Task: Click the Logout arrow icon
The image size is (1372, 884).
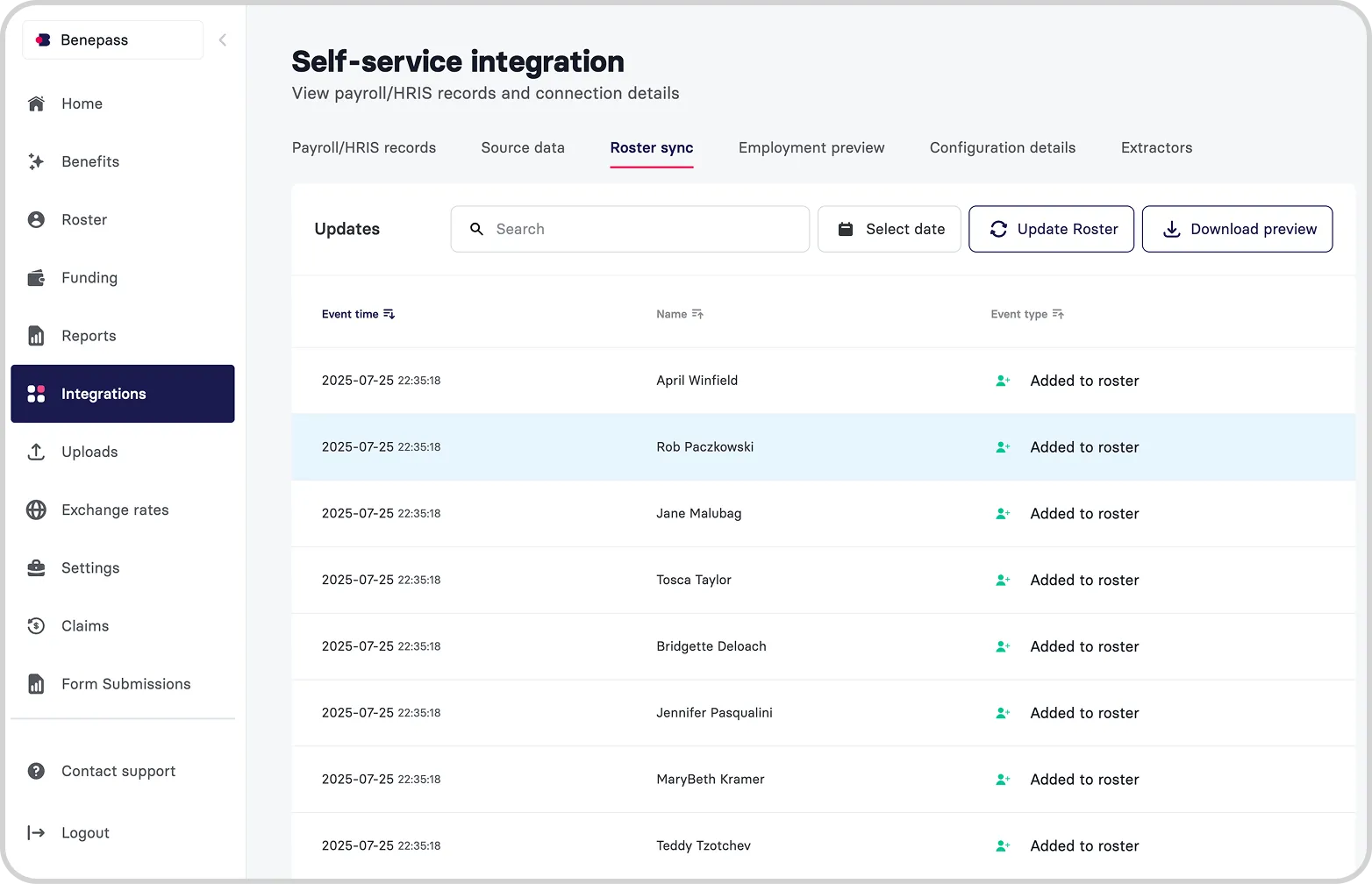Action: click(36, 832)
